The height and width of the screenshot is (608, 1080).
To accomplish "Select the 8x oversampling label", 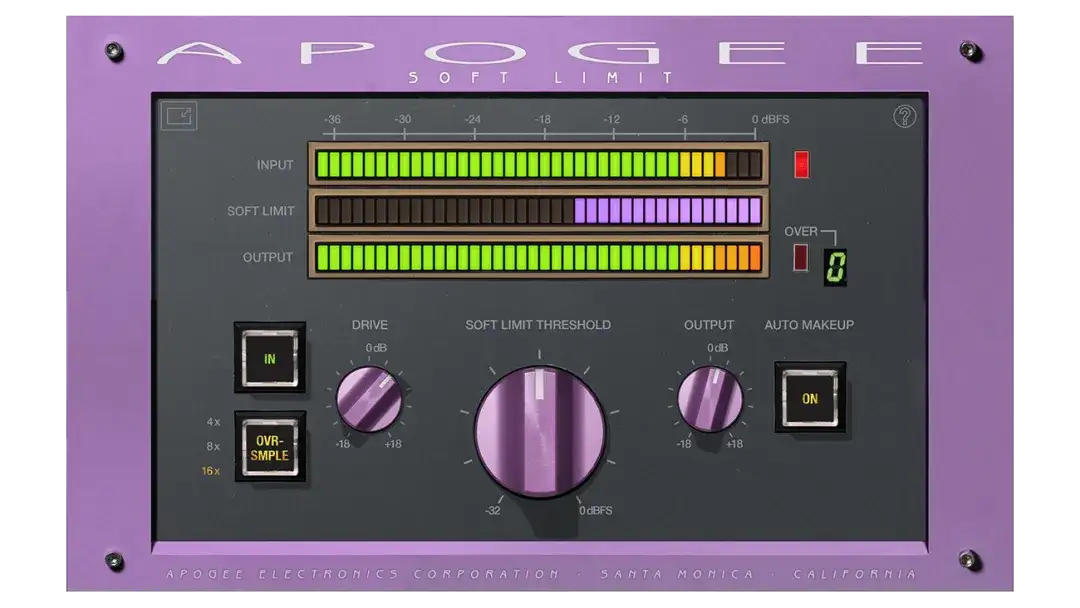I will [214, 446].
